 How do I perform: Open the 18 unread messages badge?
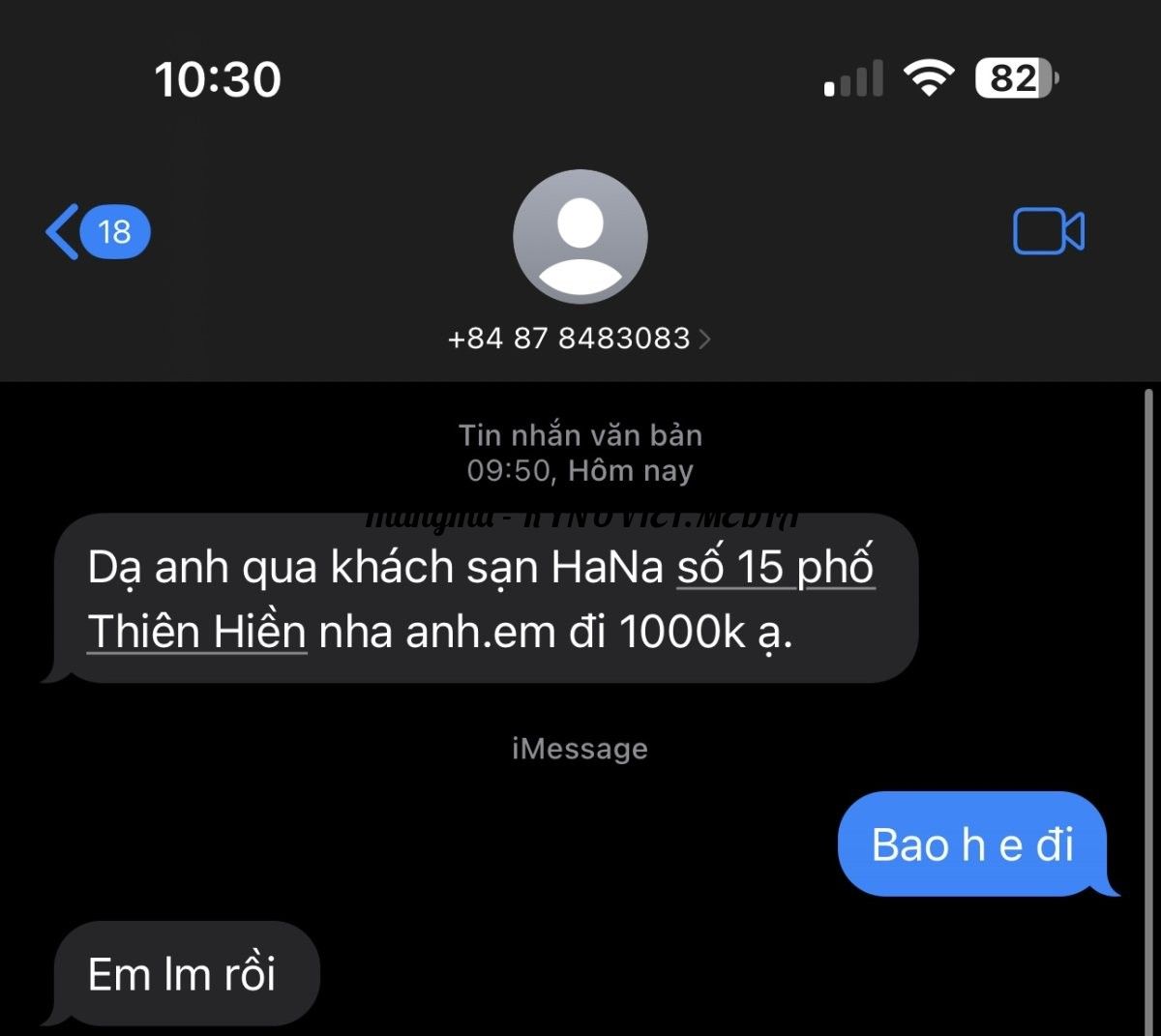tap(115, 232)
